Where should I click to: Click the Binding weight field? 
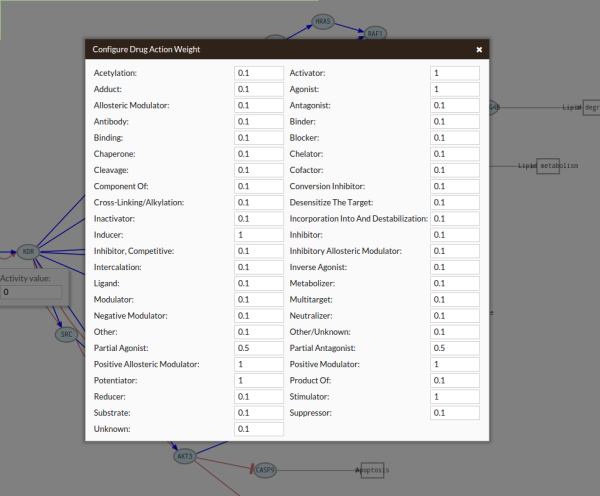[x=259, y=138]
